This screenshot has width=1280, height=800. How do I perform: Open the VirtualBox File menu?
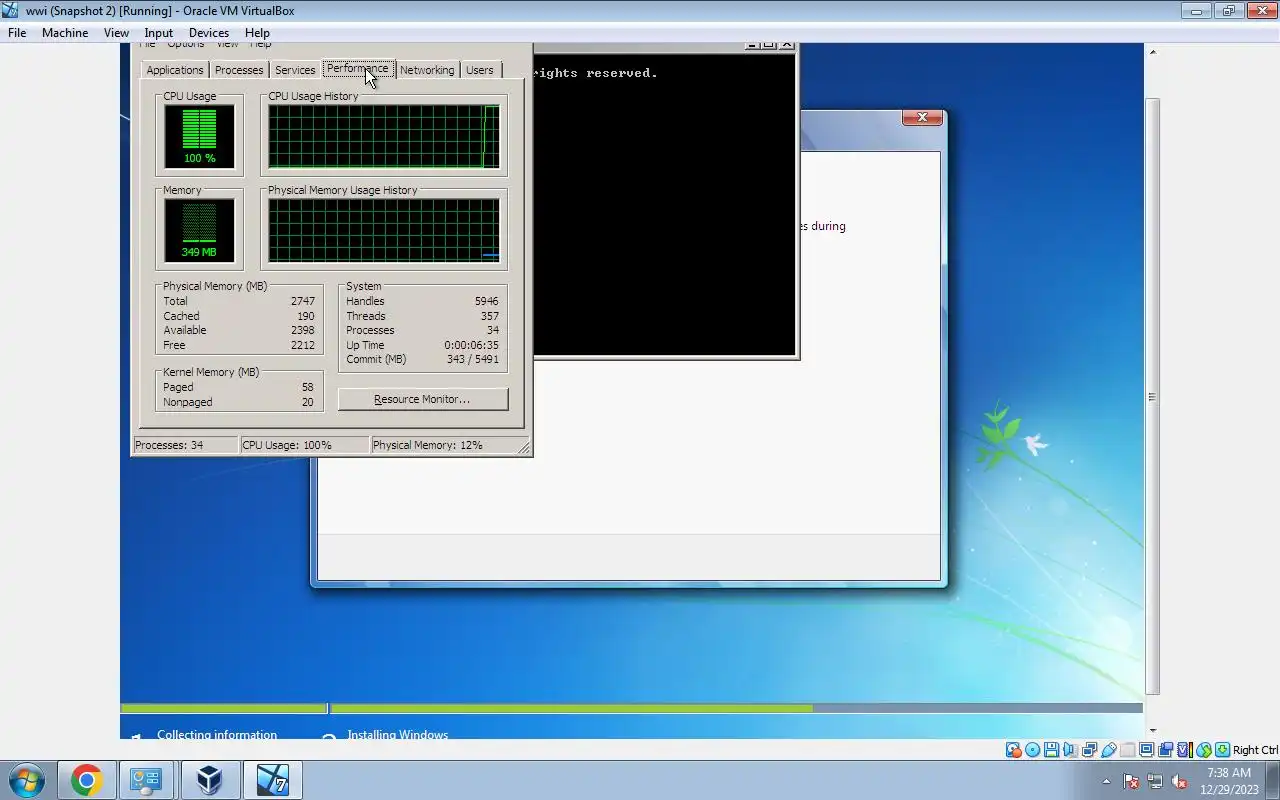click(x=17, y=32)
